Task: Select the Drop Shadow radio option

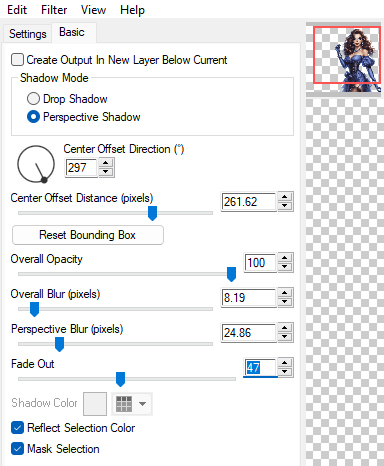Action: click(x=33, y=99)
